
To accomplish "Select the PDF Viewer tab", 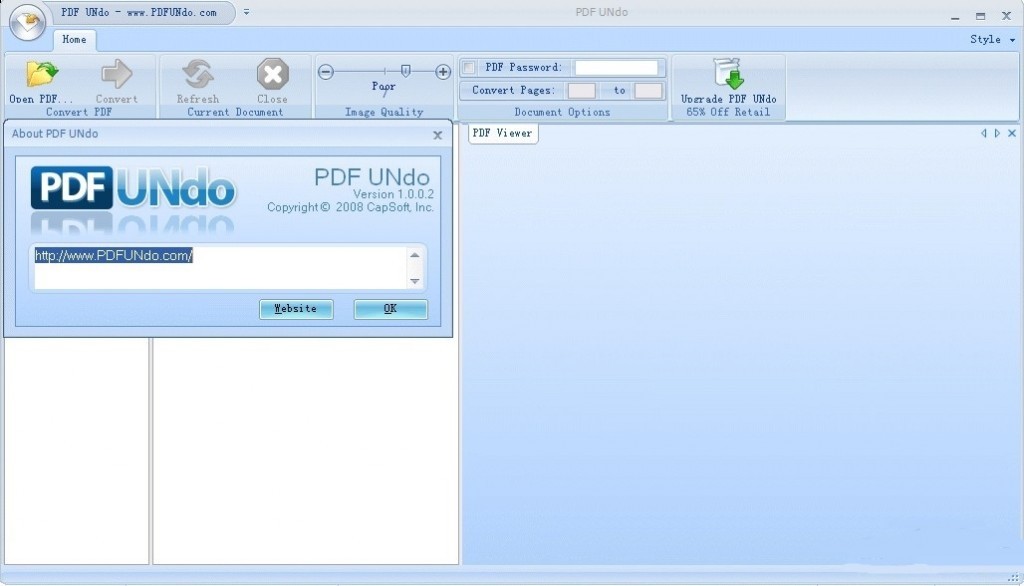I will (x=502, y=133).
